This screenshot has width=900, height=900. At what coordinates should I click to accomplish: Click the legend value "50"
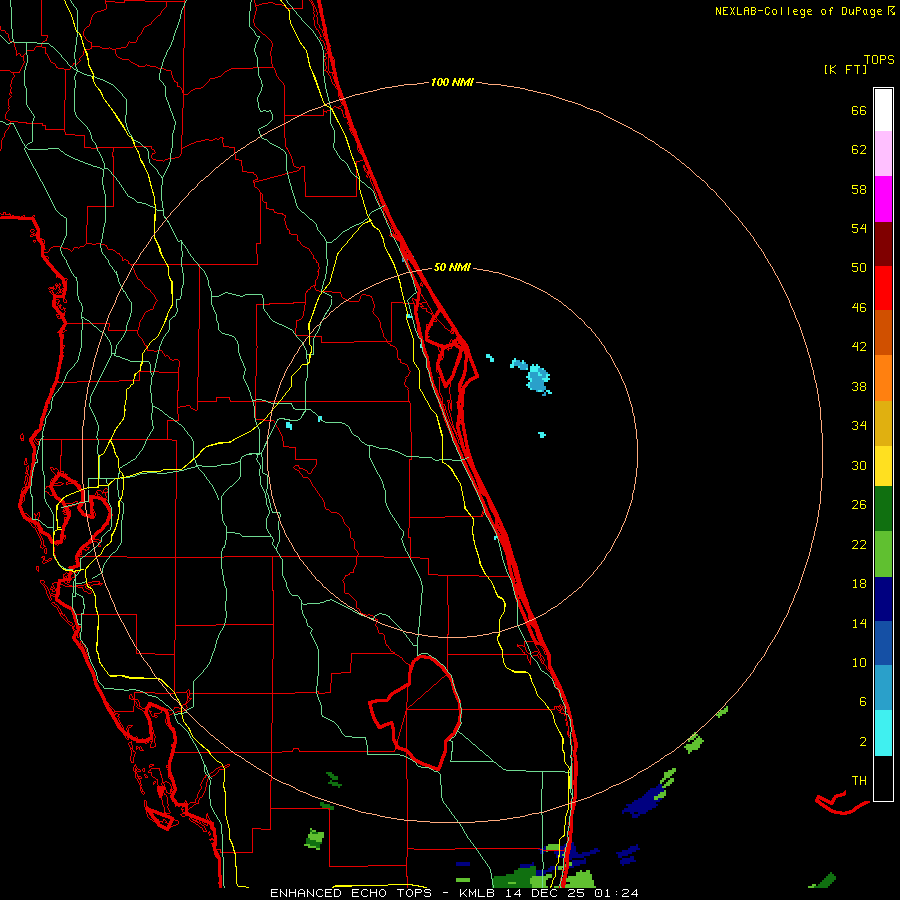[x=859, y=267]
